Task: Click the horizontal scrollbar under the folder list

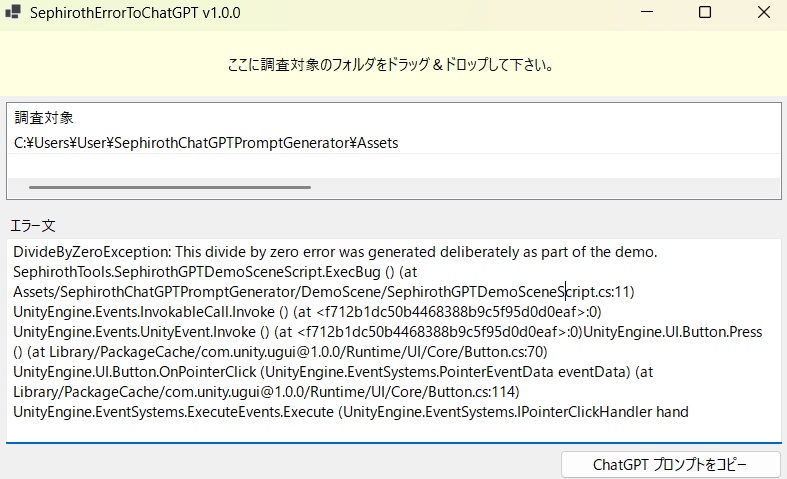Action: tap(170, 187)
